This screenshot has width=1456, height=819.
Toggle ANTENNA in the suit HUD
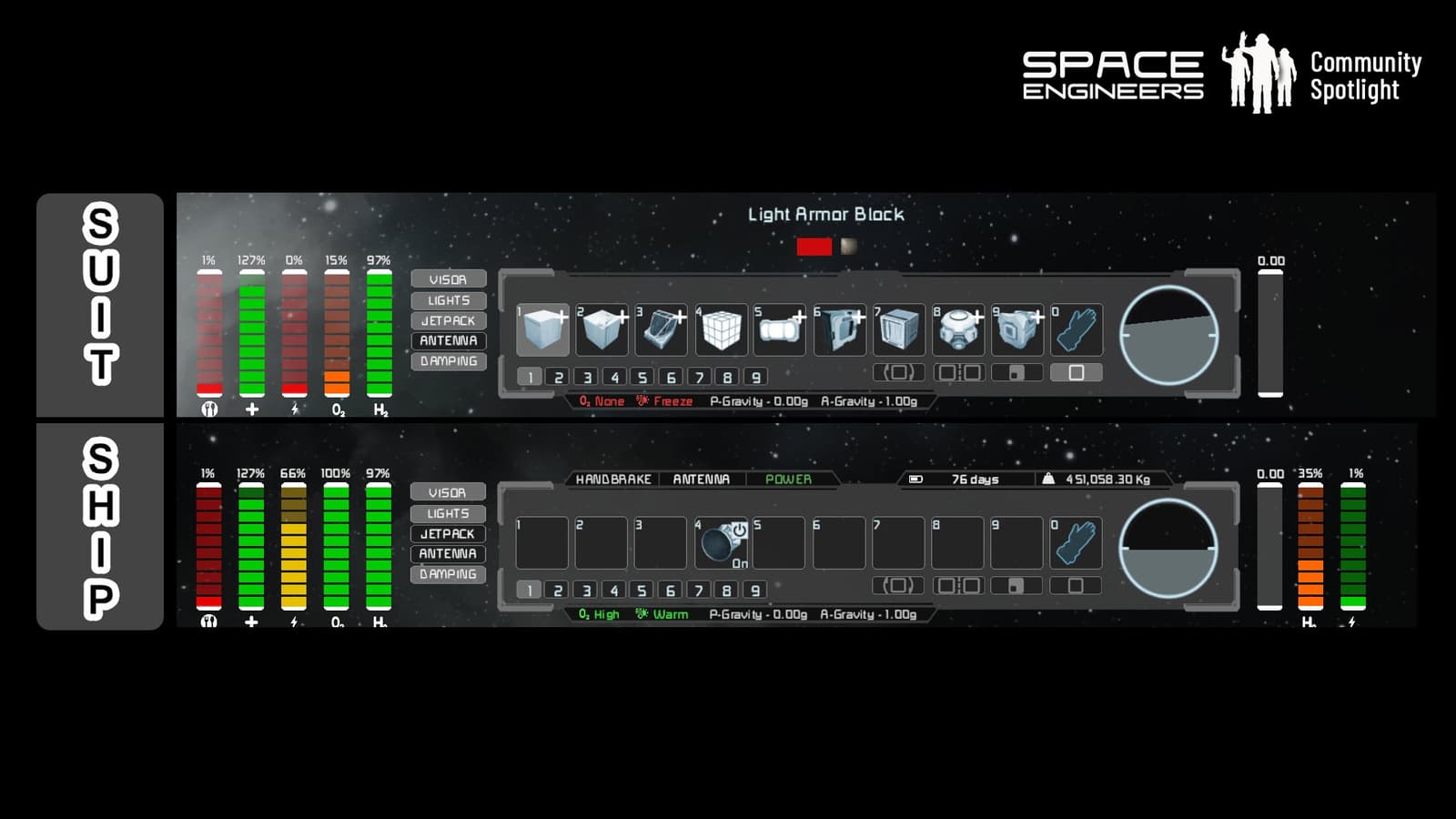(x=448, y=340)
